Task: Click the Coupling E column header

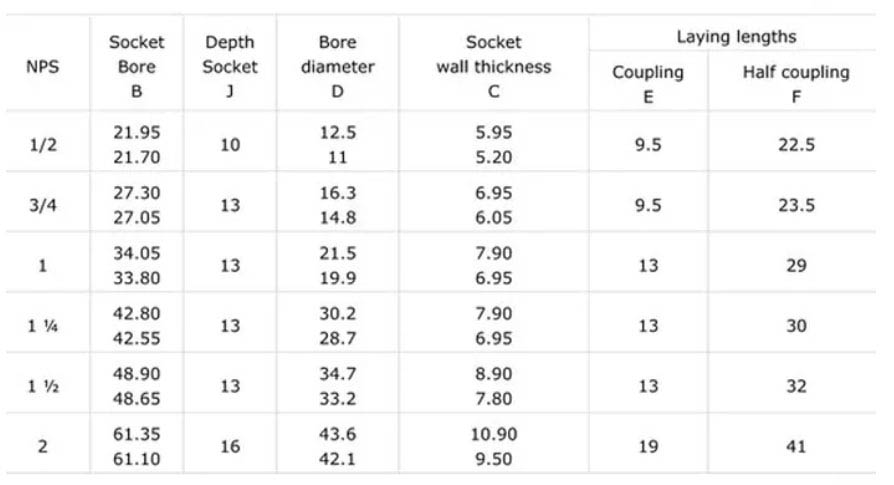Action: tap(647, 84)
